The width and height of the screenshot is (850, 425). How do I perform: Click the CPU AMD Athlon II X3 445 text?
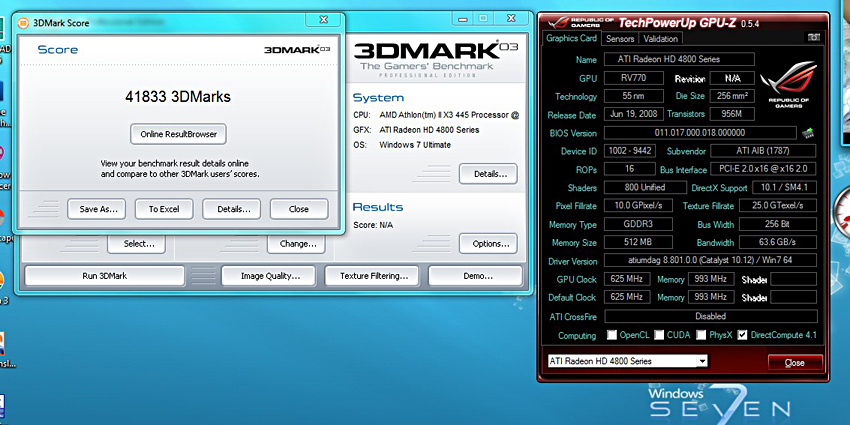tap(449, 115)
